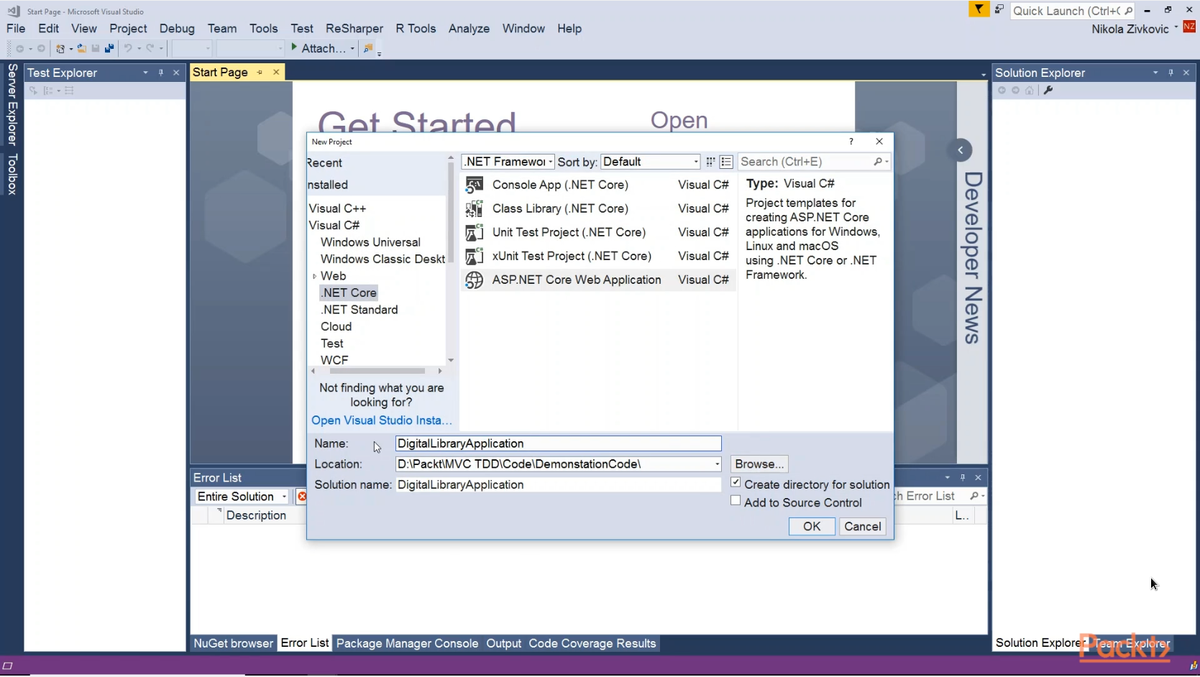Open the Debug menu
This screenshot has height=677, width=1200.
177,28
